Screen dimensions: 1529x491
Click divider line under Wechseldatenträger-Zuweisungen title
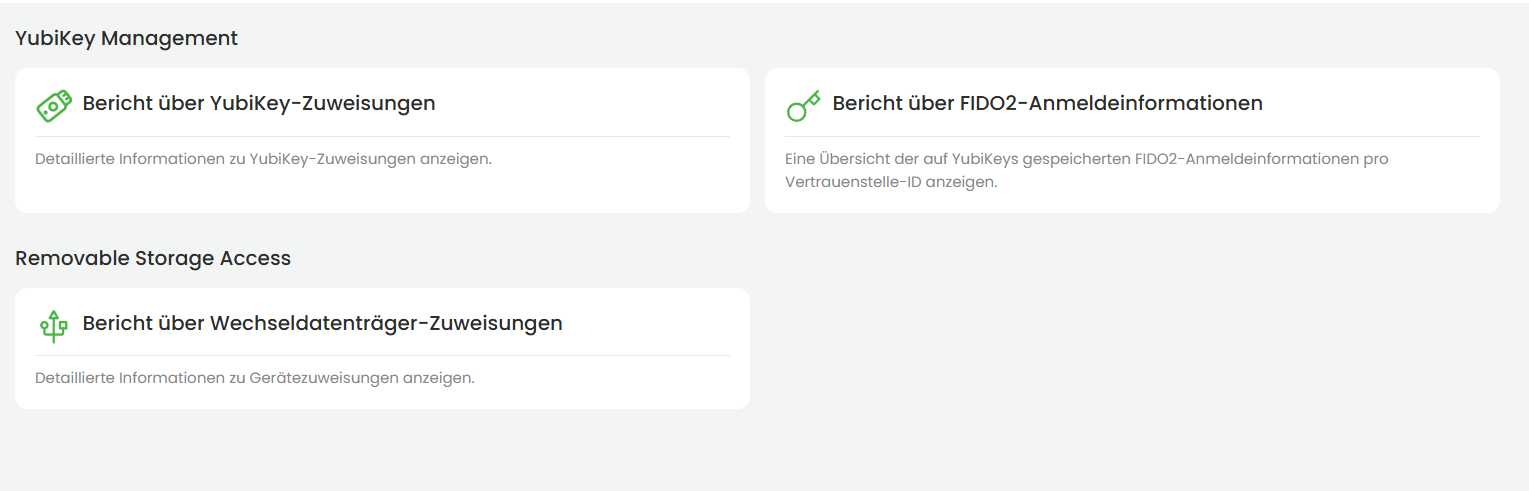click(382, 355)
